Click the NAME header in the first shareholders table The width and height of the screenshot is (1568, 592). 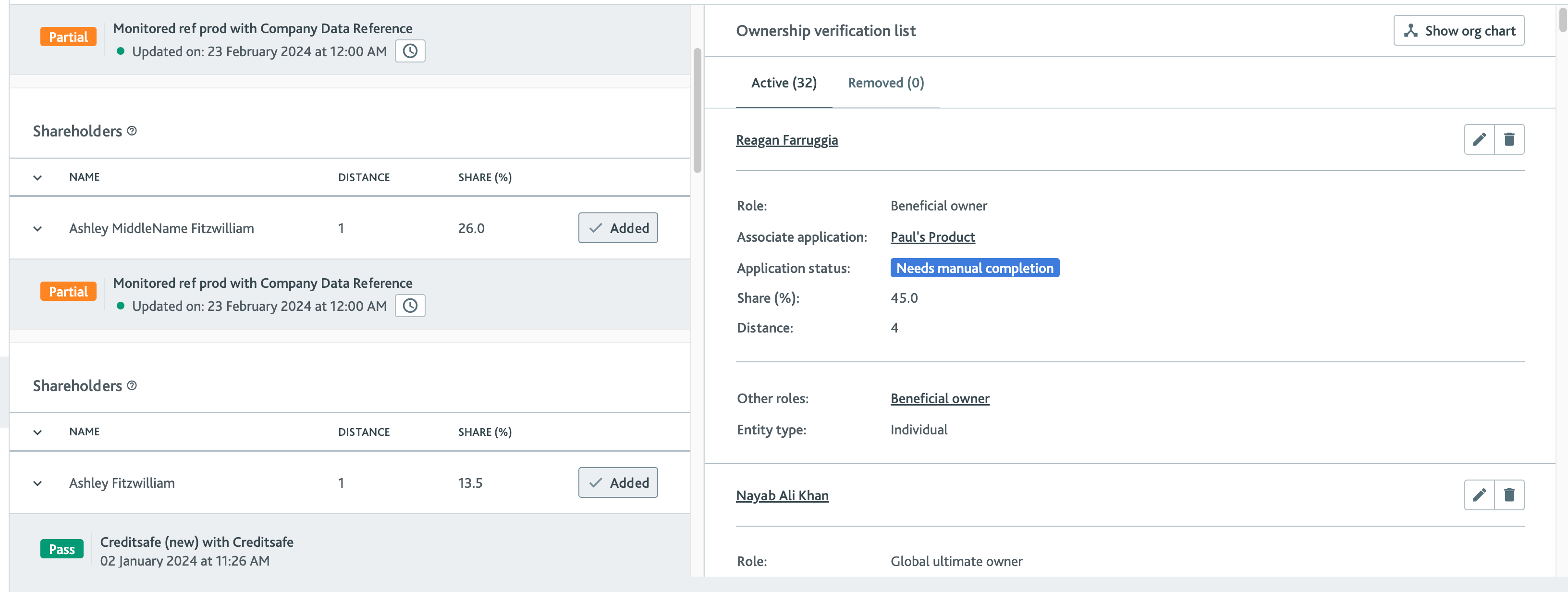click(84, 177)
